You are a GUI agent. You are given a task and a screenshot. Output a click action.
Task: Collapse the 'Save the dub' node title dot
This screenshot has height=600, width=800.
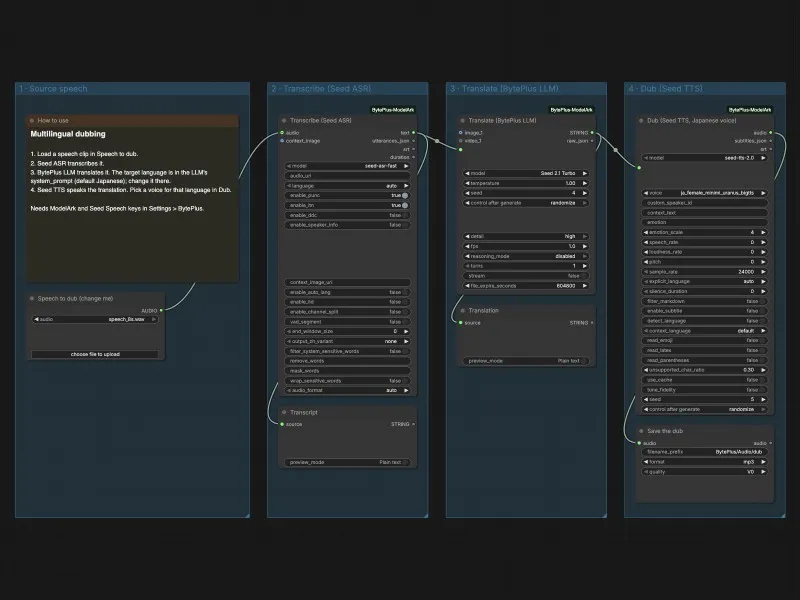641,431
